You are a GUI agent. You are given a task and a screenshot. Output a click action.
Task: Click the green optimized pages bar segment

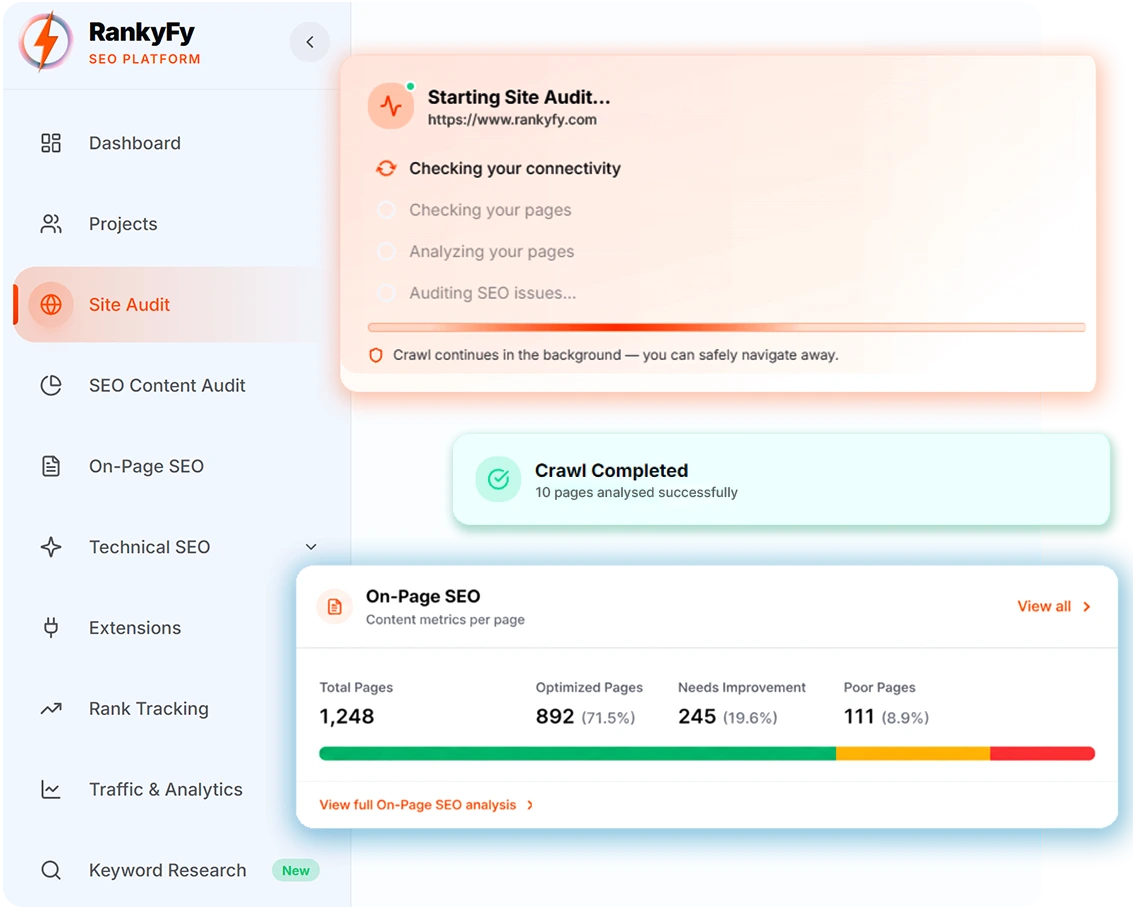577,754
